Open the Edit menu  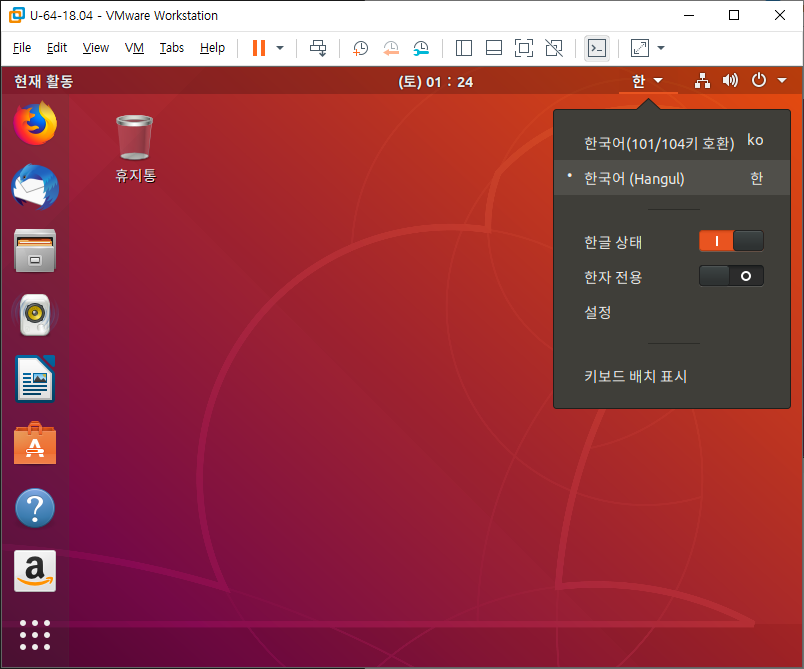[x=57, y=48]
